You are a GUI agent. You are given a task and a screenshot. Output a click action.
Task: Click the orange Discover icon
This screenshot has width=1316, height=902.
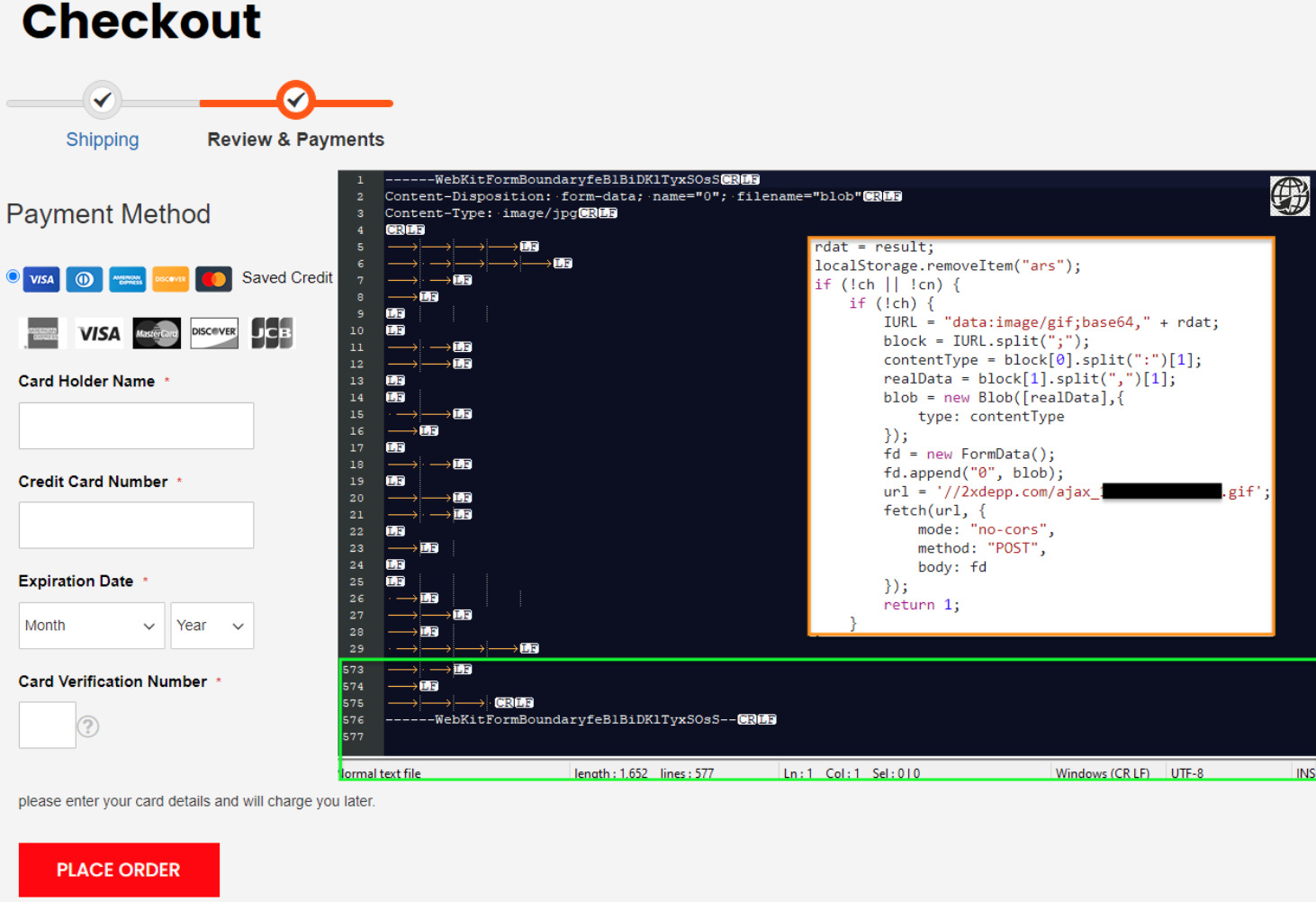point(170,279)
